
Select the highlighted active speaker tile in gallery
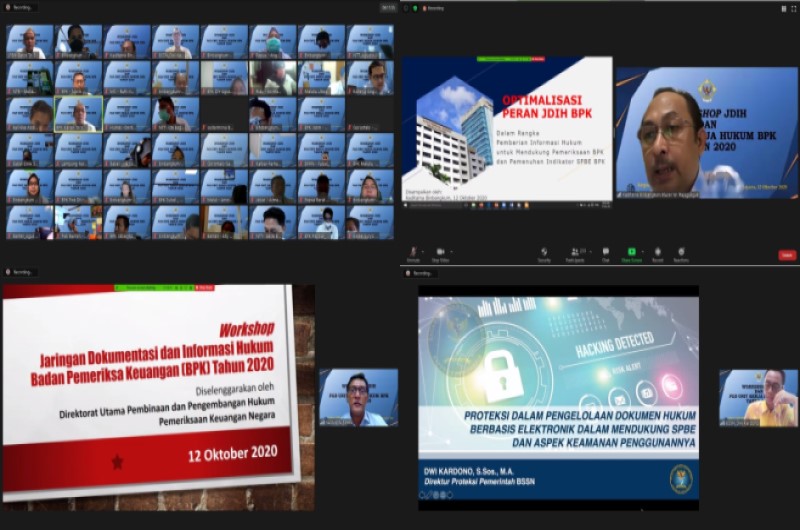tap(79, 114)
